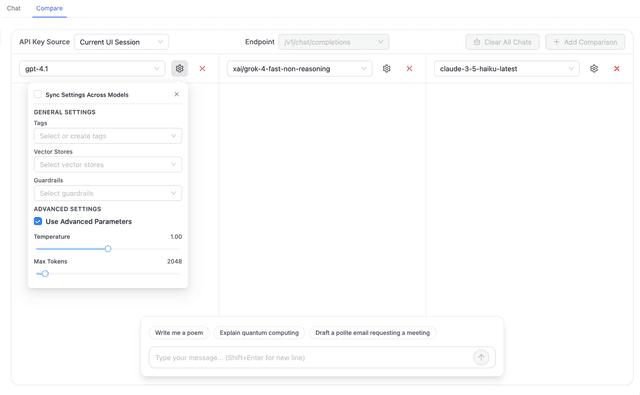Viewport: 640px width, 395px height.
Task: Click the Temperature slider handle
Action: pos(108,249)
